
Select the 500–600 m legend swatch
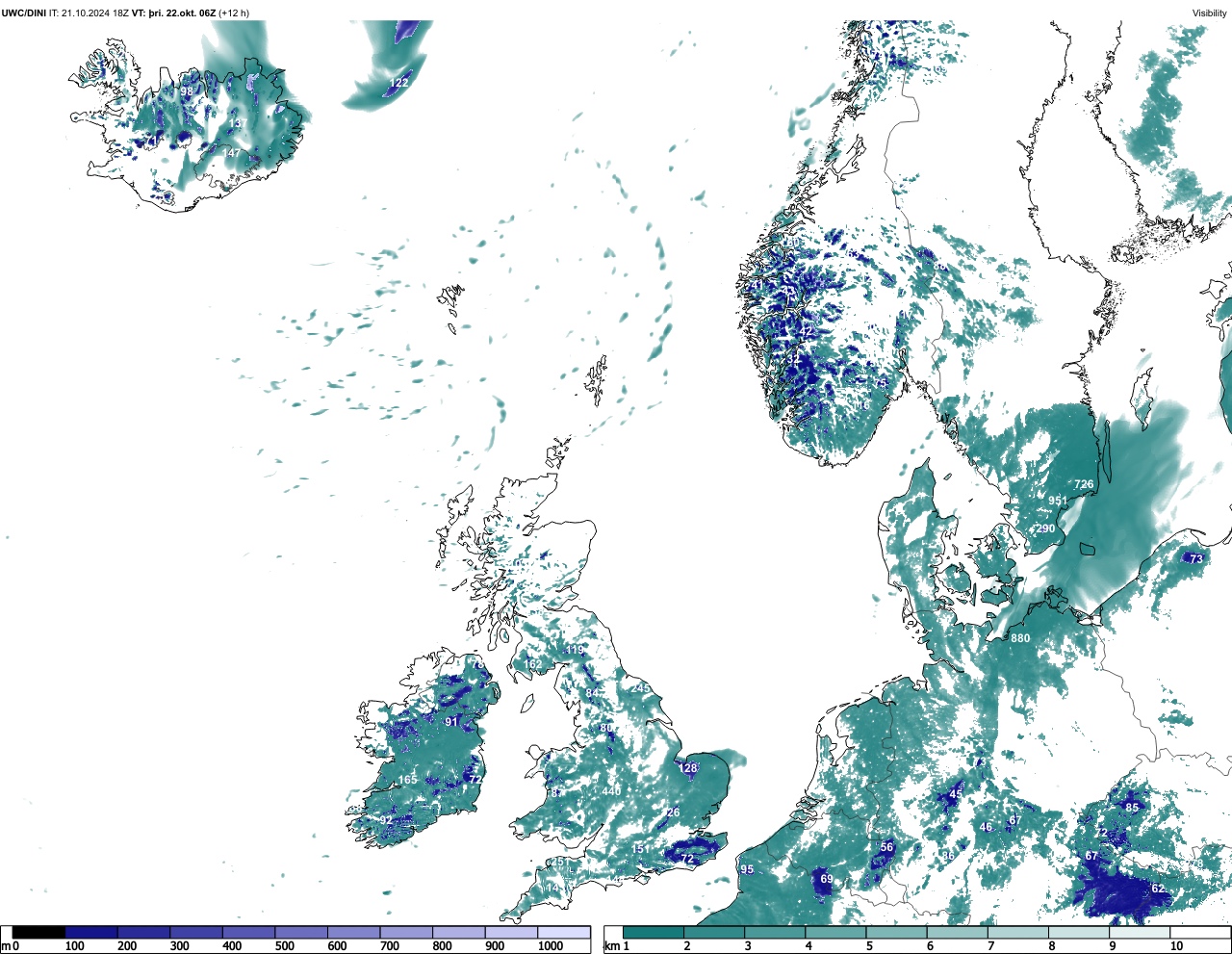tap(301, 933)
